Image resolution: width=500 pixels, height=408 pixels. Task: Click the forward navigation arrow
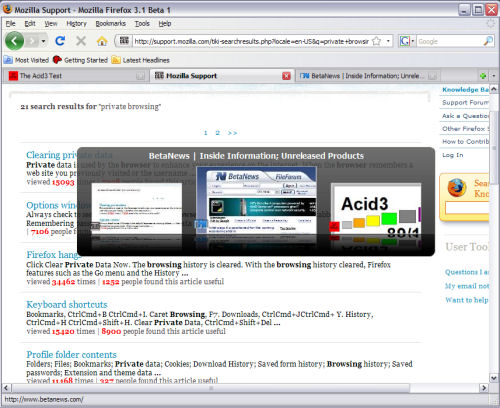click(x=33, y=41)
